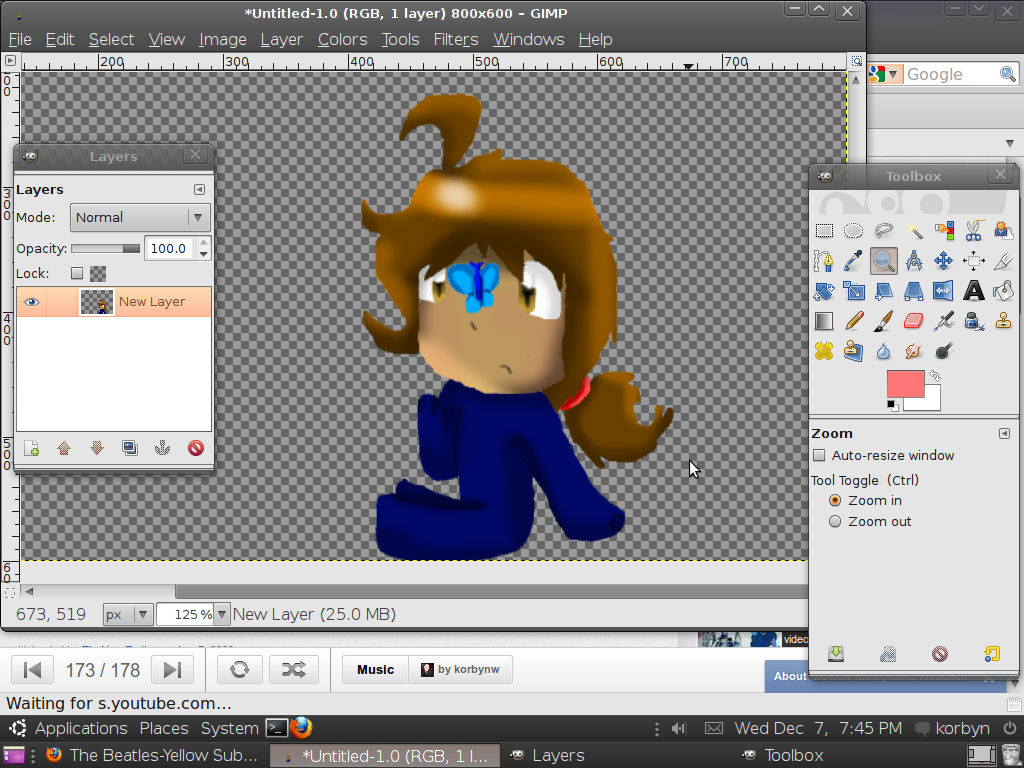Viewport: 1024px width, 768px height.
Task: Select the Crop tool
Action: (x=1004, y=261)
